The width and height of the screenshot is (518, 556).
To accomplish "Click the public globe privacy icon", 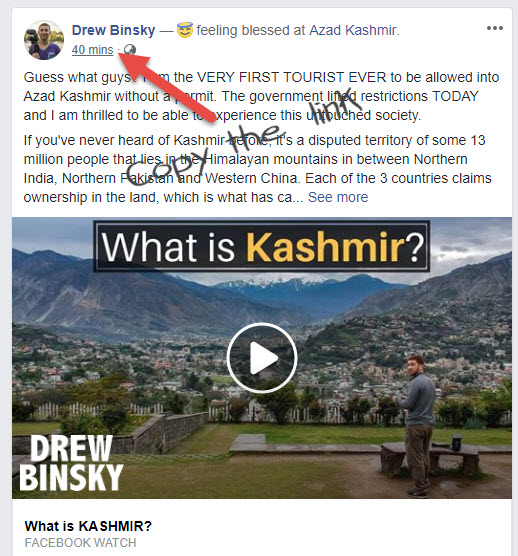I will click(x=130, y=50).
